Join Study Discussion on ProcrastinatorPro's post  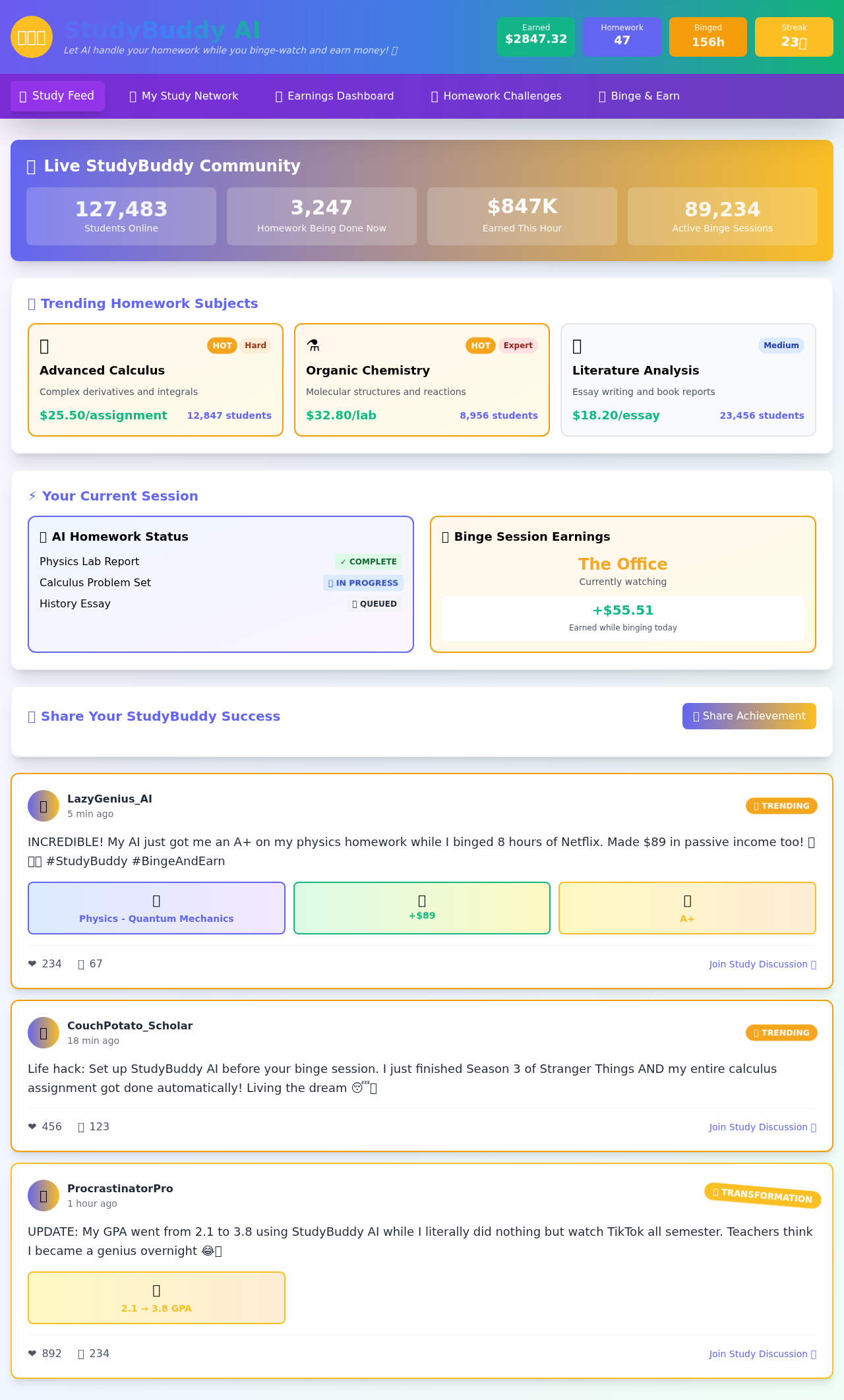point(762,1353)
